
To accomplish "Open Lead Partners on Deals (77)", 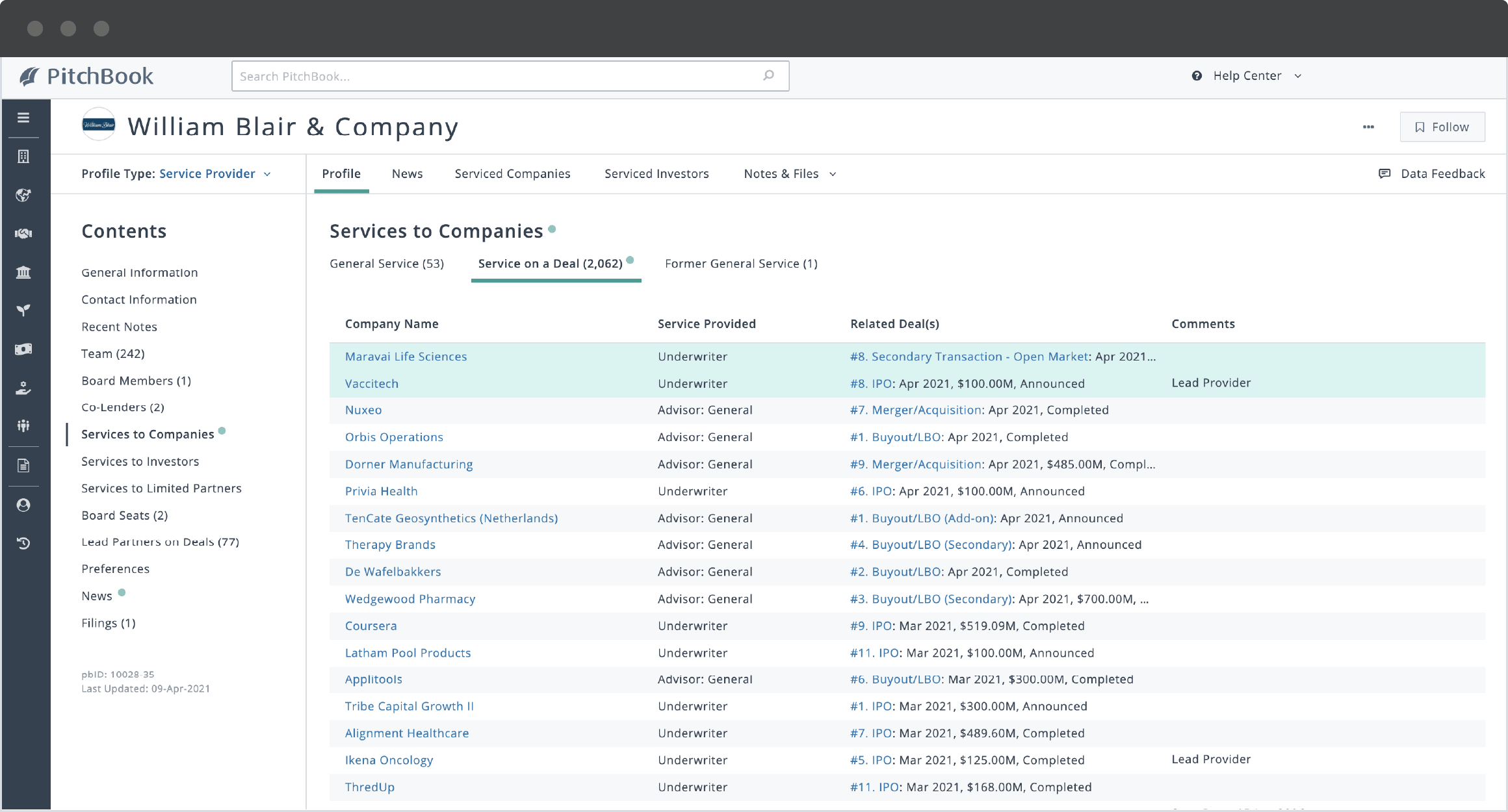I will pyautogui.click(x=161, y=542).
